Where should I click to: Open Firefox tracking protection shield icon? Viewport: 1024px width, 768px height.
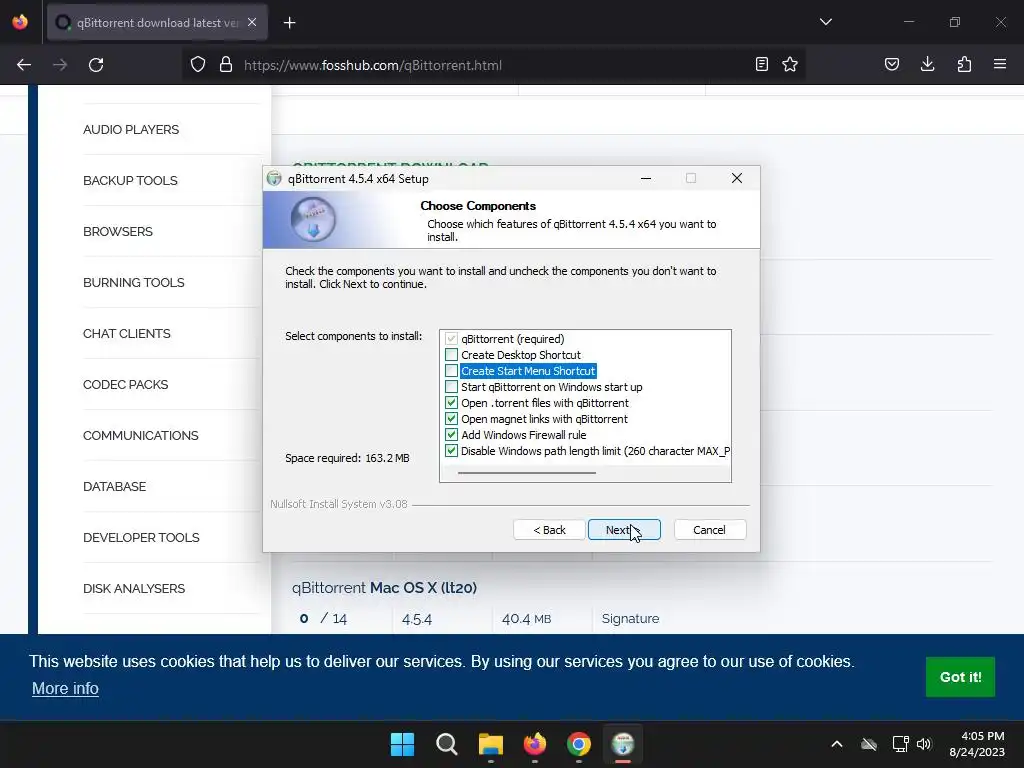198,65
